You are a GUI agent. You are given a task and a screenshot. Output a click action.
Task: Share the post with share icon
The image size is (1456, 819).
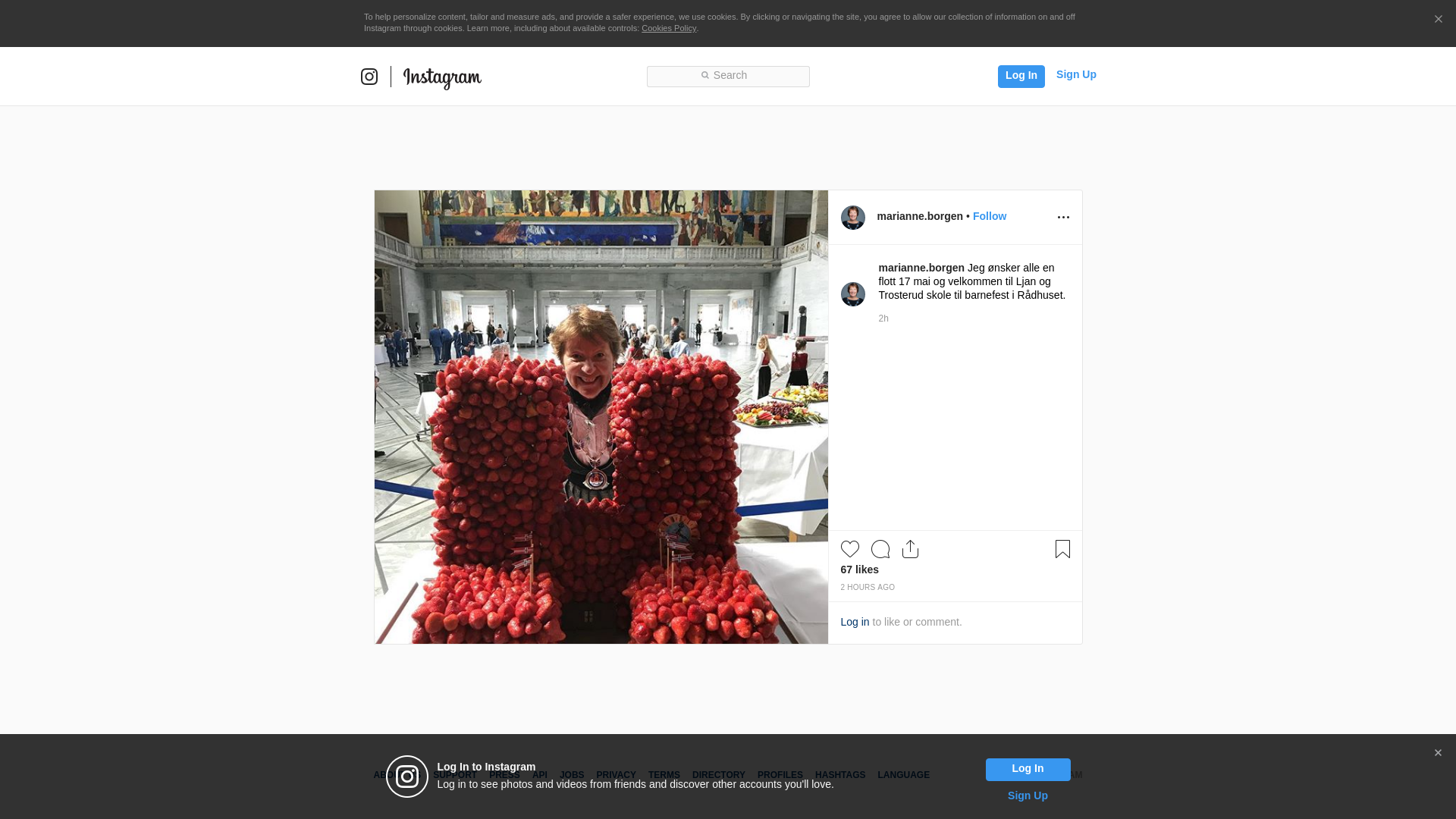coord(911,549)
